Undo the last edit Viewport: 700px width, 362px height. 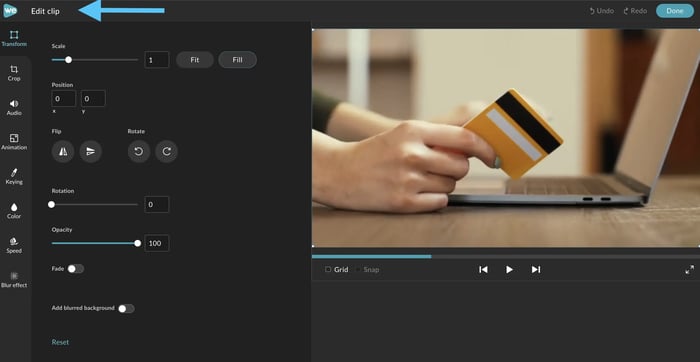(601, 11)
